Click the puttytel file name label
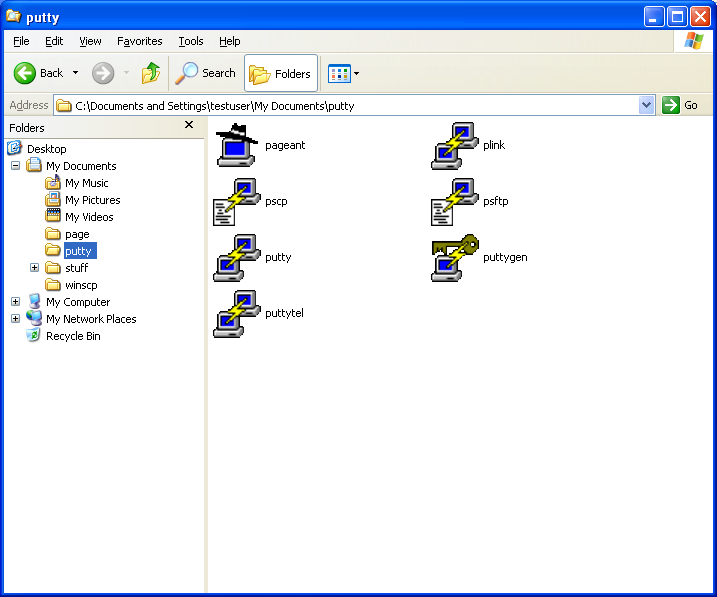717x597 pixels. (x=284, y=313)
